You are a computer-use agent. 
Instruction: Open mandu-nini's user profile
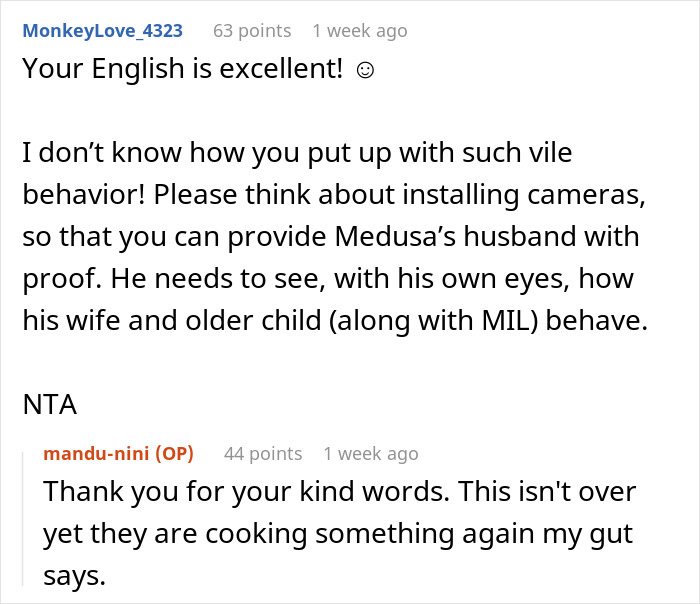[98, 454]
